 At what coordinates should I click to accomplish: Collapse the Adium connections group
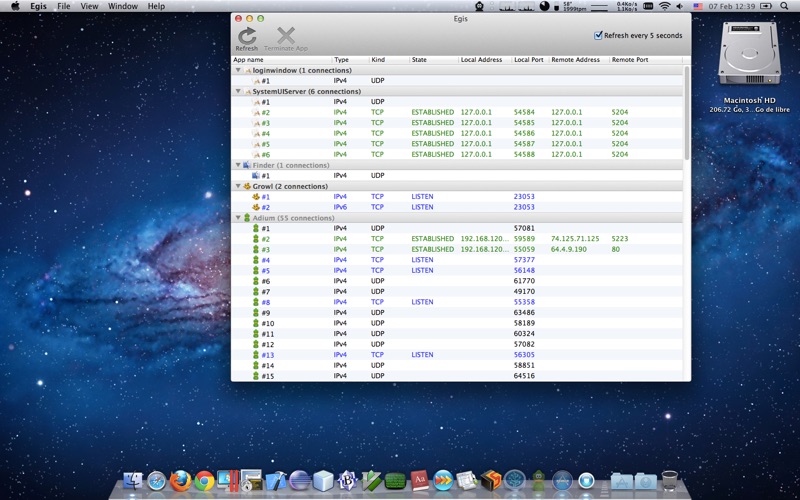[x=238, y=217]
